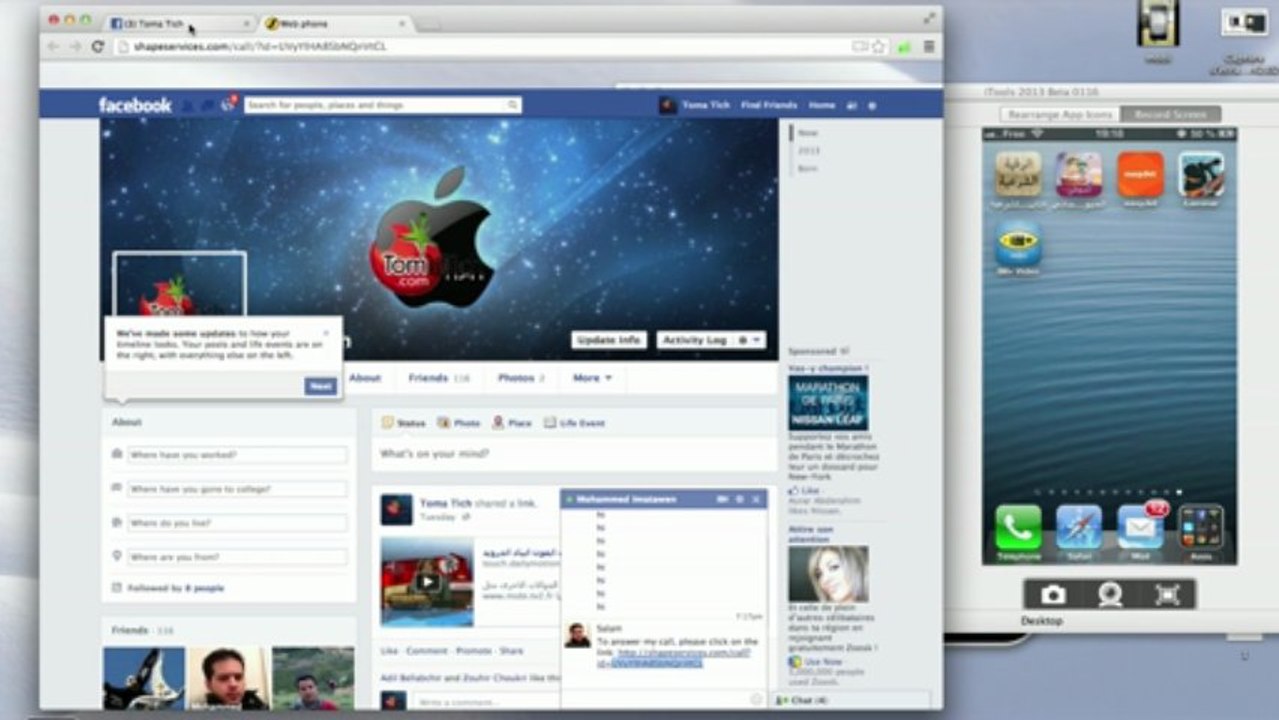
Task: Click the search magnifier in Facebook search box
Action: (512, 105)
